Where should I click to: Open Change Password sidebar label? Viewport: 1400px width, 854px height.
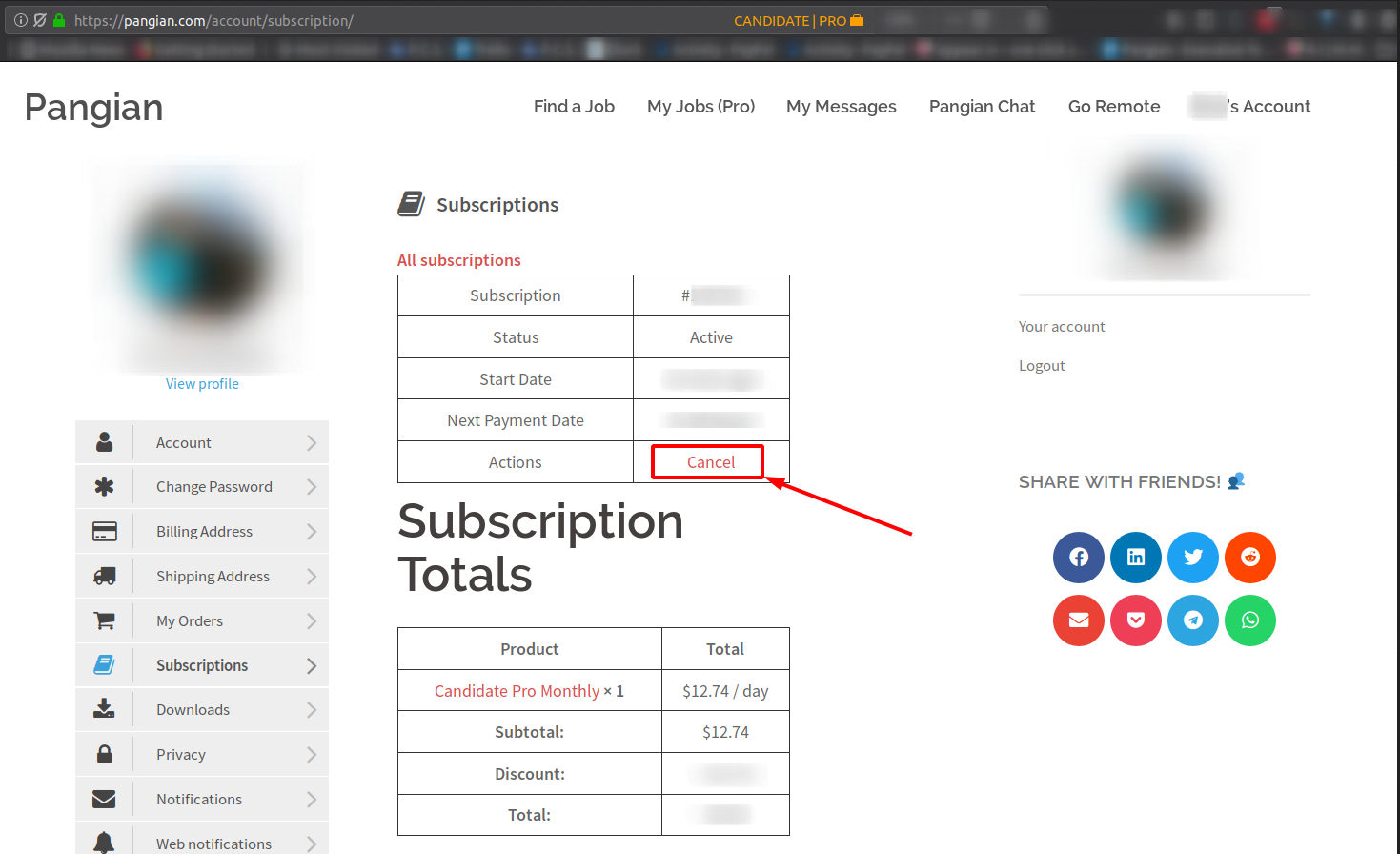(x=214, y=487)
